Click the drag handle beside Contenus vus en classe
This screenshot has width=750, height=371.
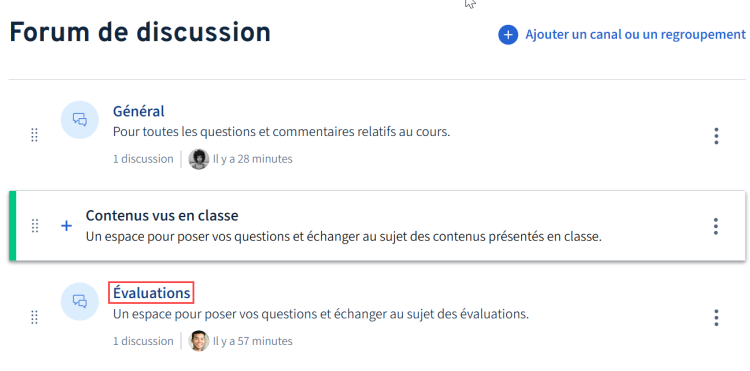(34, 226)
